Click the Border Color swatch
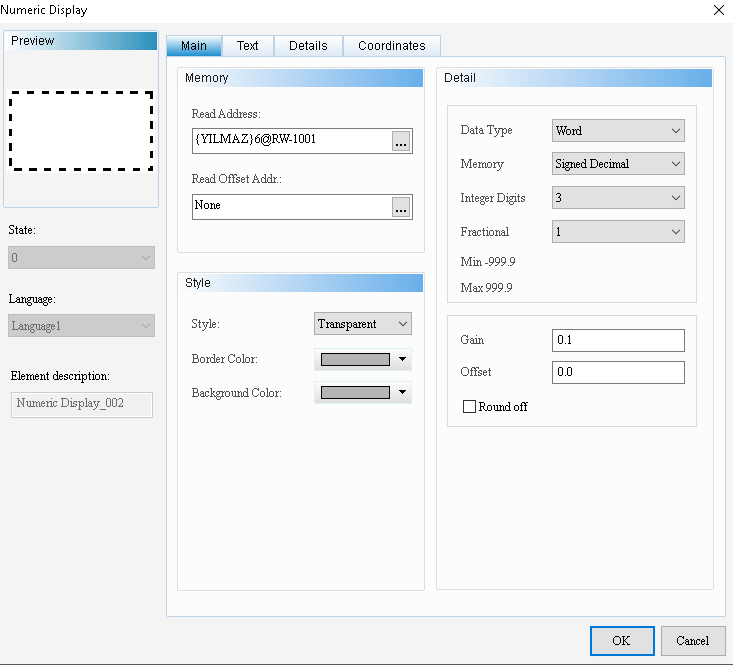This screenshot has width=733, height=666. pos(355,359)
